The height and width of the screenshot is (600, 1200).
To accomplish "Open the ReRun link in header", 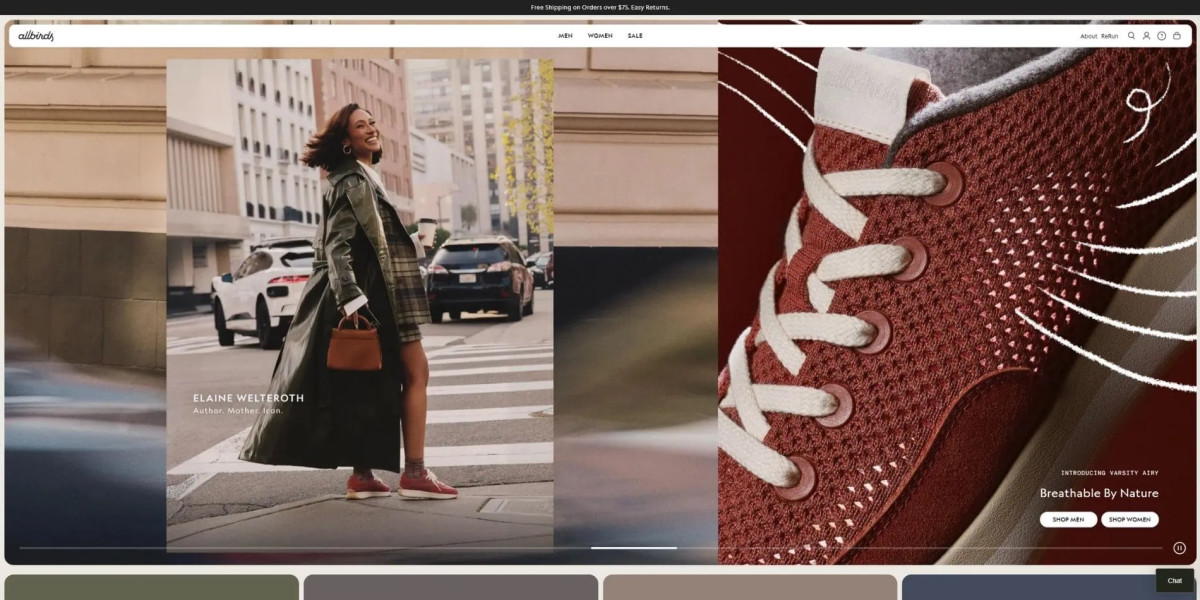I will coord(1110,36).
